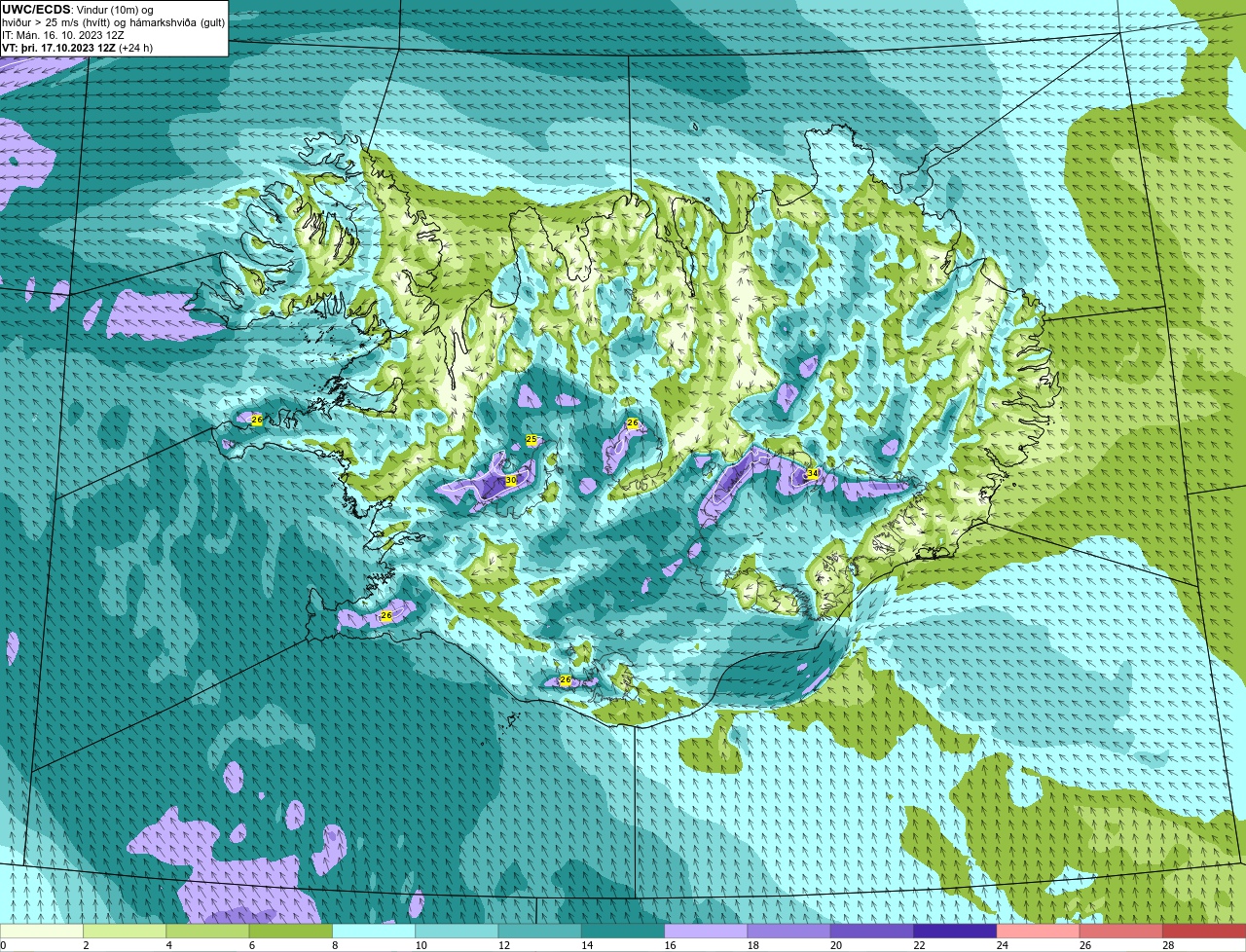The image size is (1246, 952).
Task: Click the valid time "VT: þri. 17.10.2023 12Z"
Action: point(58,48)
